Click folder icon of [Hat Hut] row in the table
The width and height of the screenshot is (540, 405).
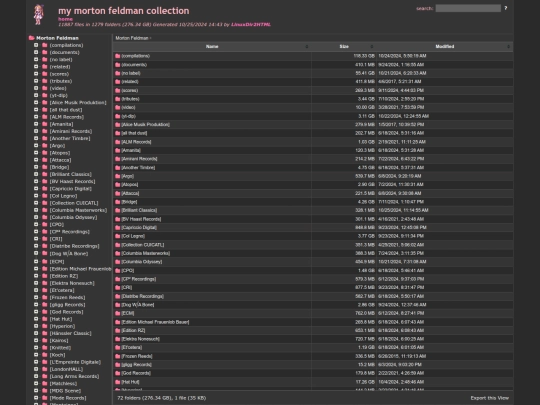click(118, 382)
